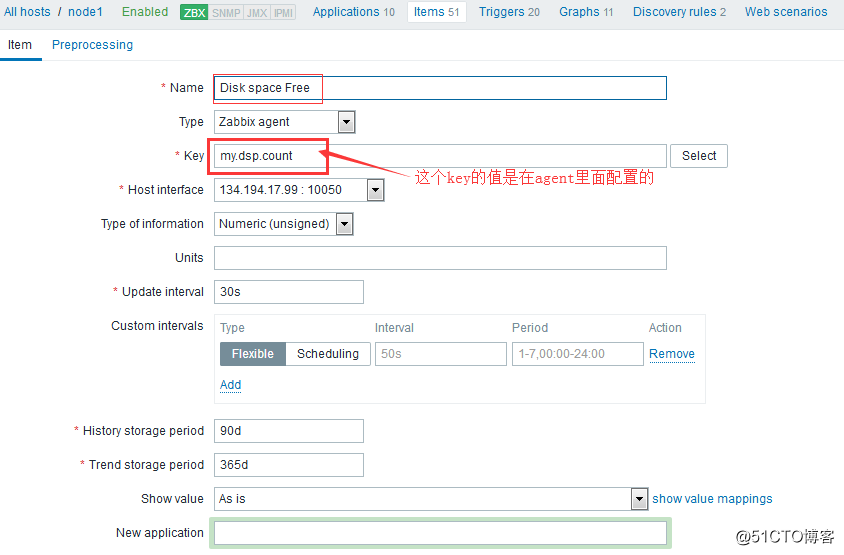The image size is (844, 555).
Task: Click the IPMI availability indicator
Action: 283,12
